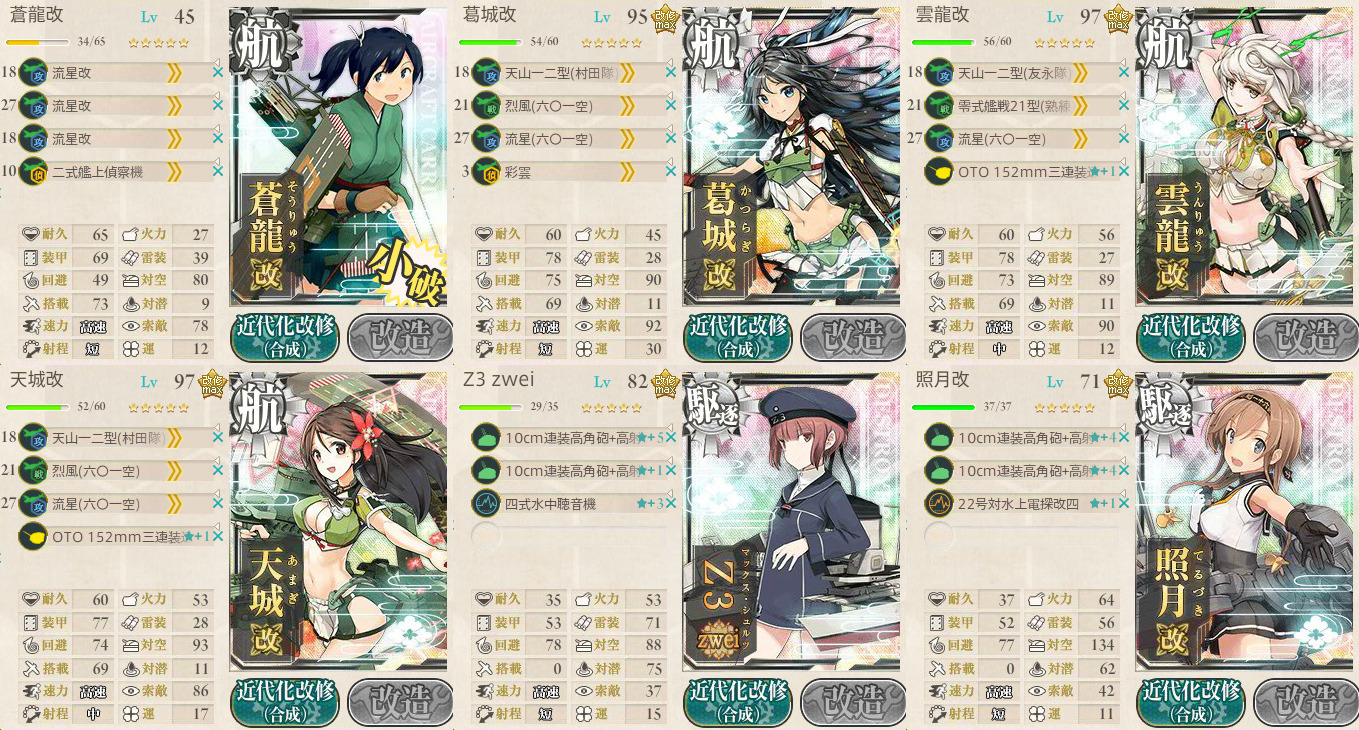
Task: Click the 彩雲 recon plane icon on 葛城改
Action: [x=487, y=171]
